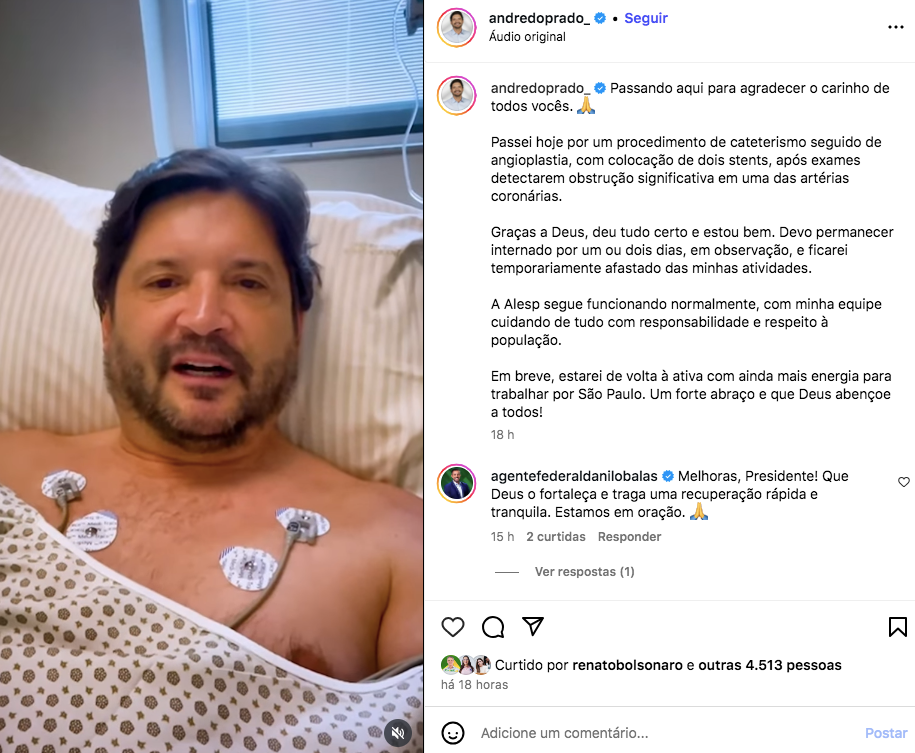Viewport: 915px width, 753px height.
Task: Like agentefederaldanilobalas's comment
Action: pyautogui.click(x=903, y=482)
